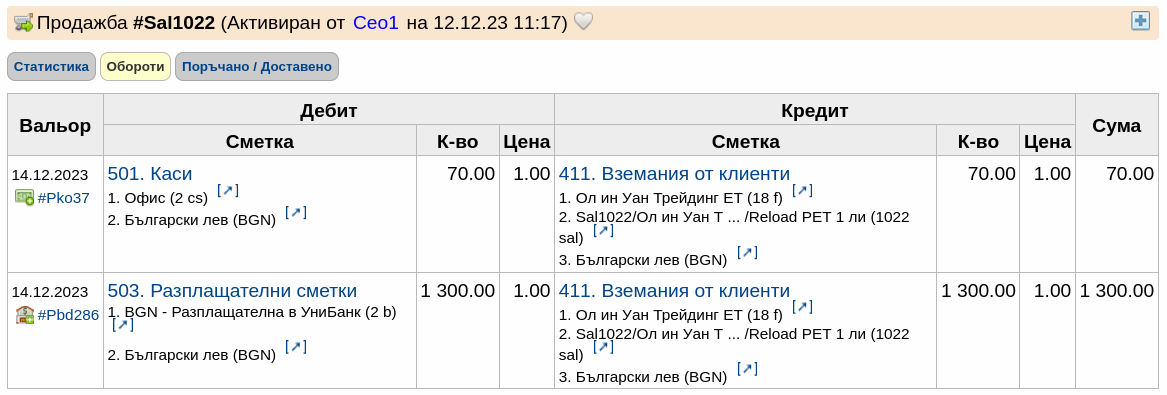Click arrow icon under Разплащателна в УниБанк
This screenshot has height=395, width=1167.
click(123, 325)
